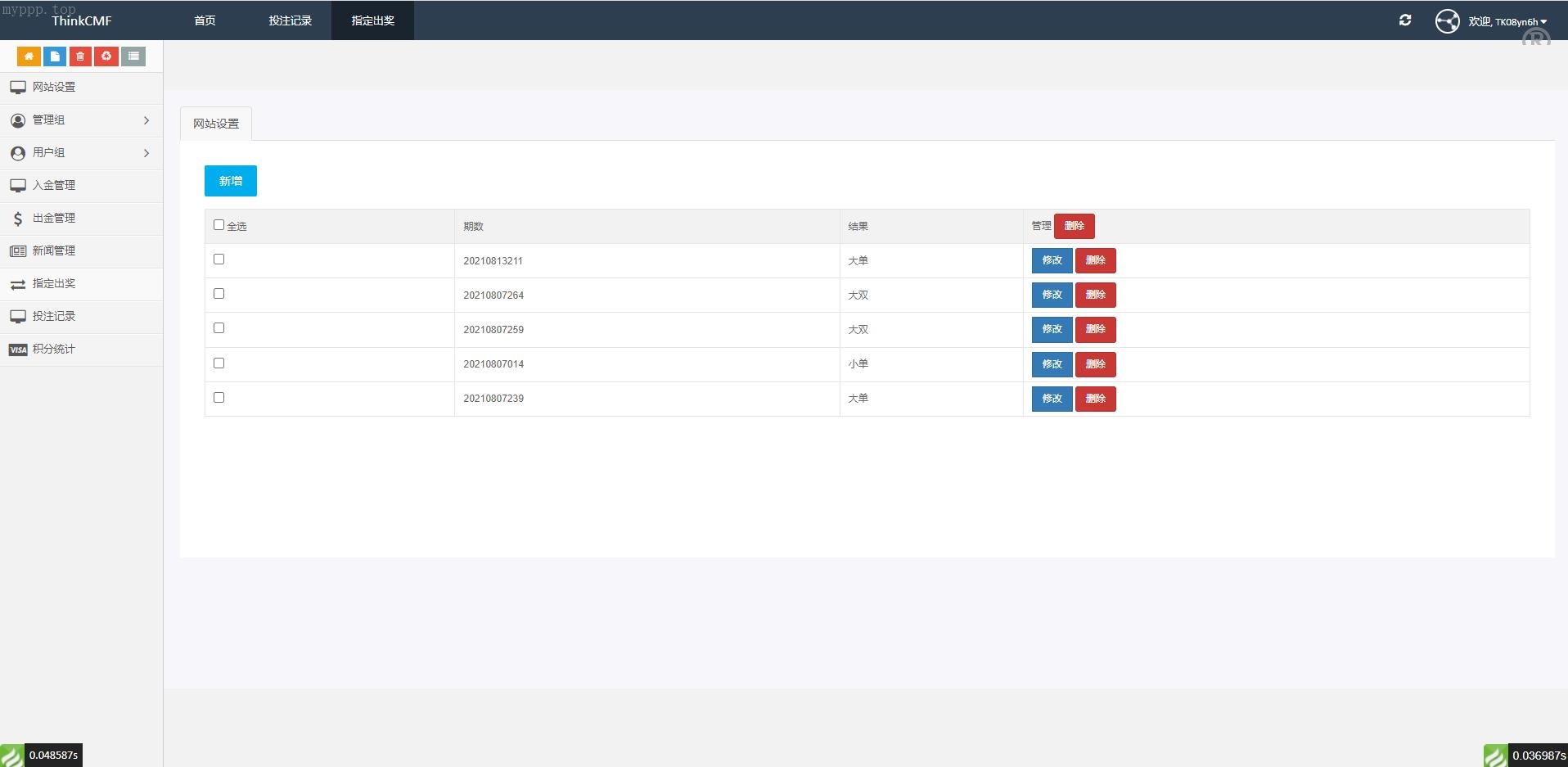Screen dimensions: 1568x767
Task: Select the 网站设置 content tab
Action: coord(216,124)
